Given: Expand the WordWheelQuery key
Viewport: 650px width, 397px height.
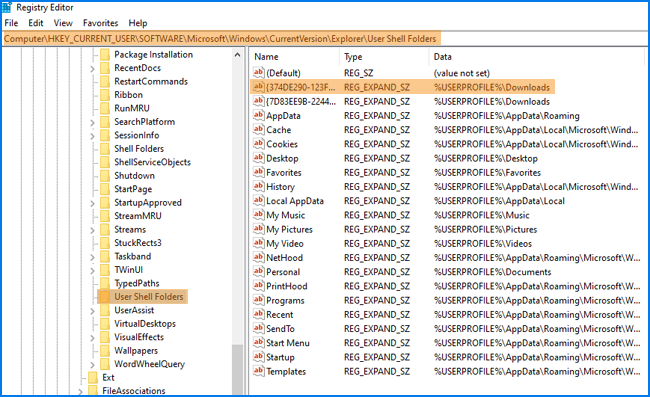Looking at the screenshot, I should click(x=92, y=365).
